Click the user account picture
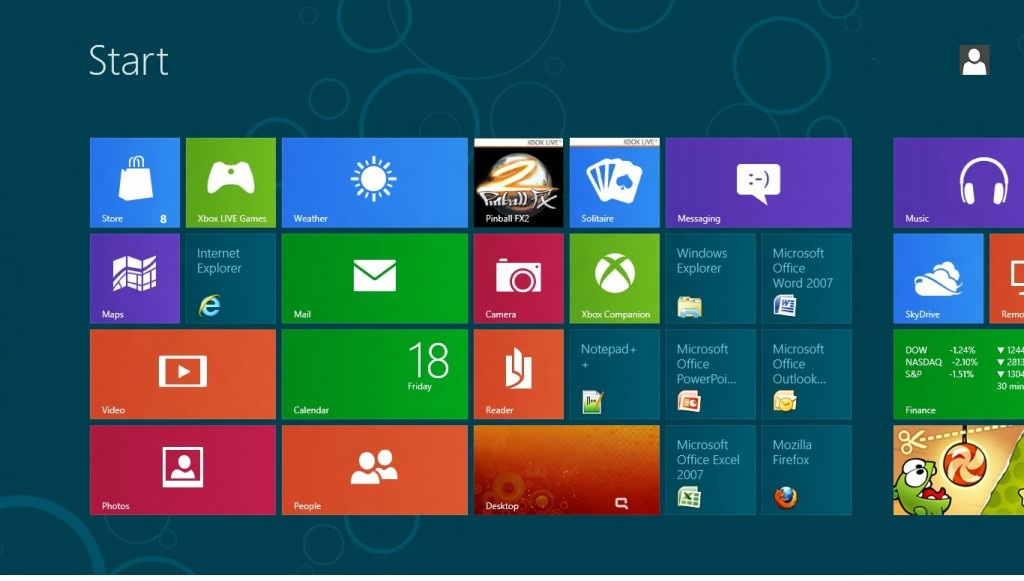 [x=974, y=60]
